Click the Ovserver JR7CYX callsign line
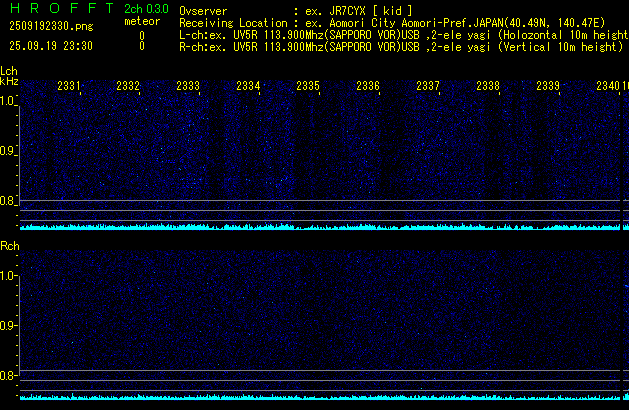This screenshot has height=410, width=629. point(295,10)
